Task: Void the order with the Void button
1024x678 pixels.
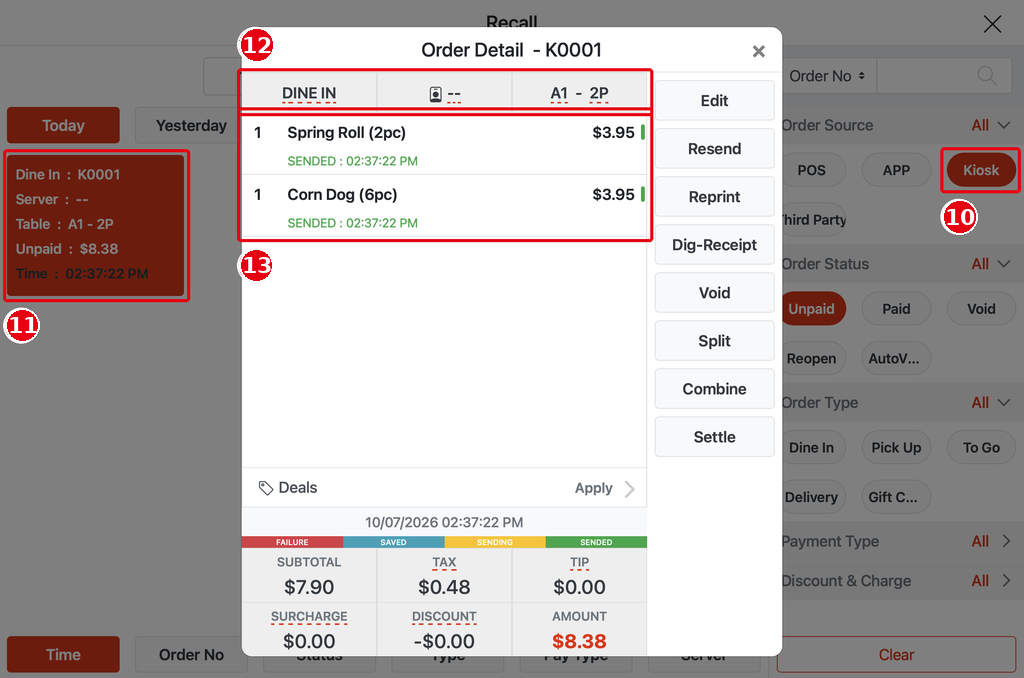Action: [714, 293]
